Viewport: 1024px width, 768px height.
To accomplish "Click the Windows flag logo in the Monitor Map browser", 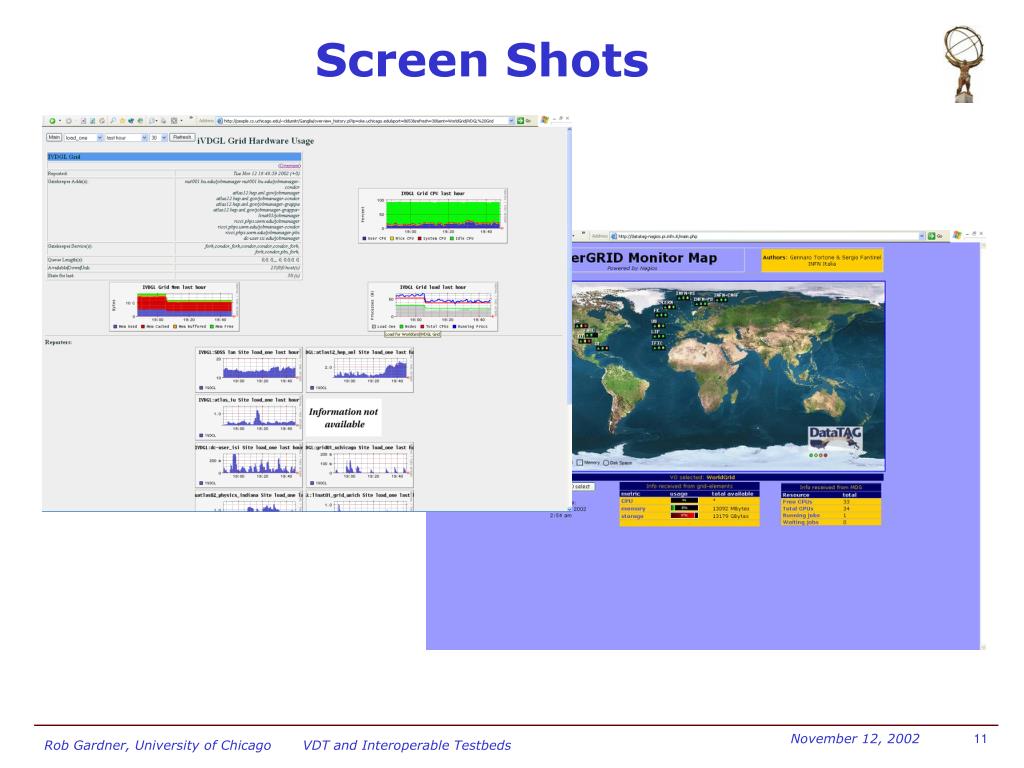I will (957, 235).
